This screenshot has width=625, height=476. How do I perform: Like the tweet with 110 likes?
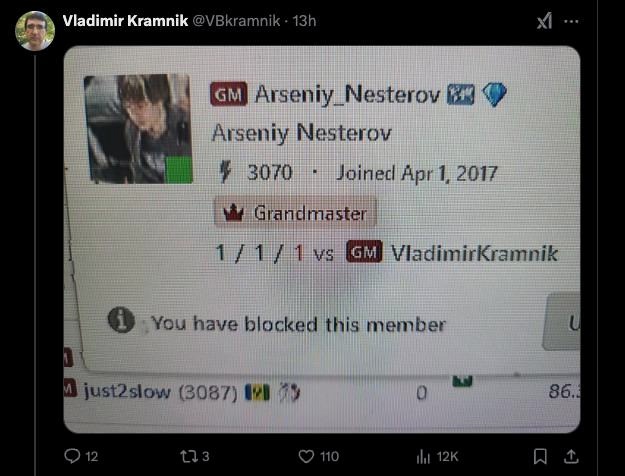(318, 456)
